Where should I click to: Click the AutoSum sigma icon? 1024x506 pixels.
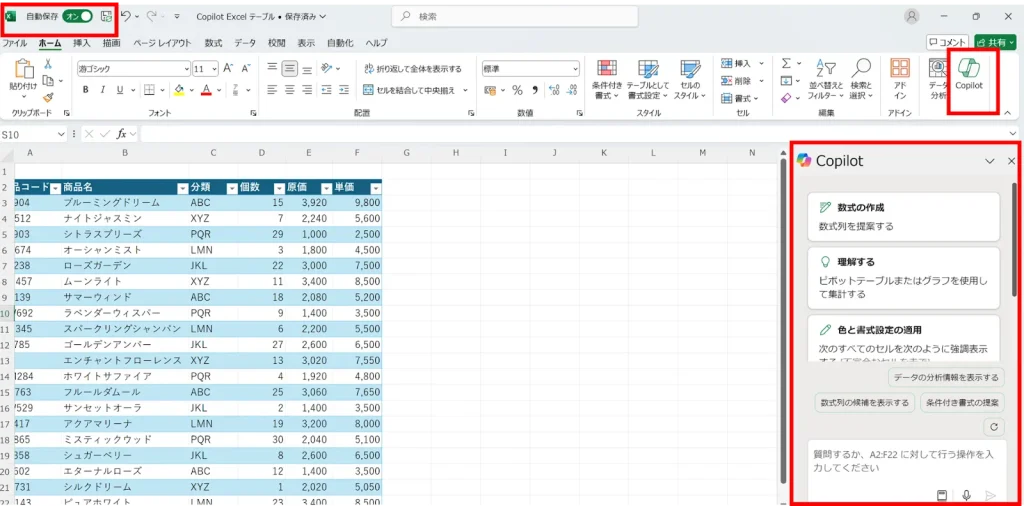click(786, 63)
